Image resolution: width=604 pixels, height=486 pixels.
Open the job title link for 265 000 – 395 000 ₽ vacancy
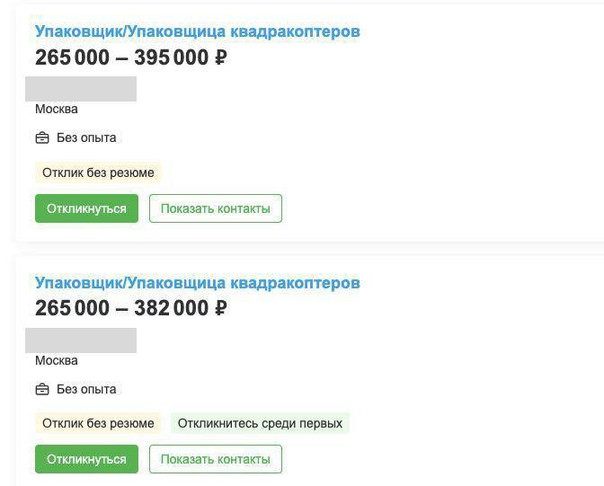198,32
